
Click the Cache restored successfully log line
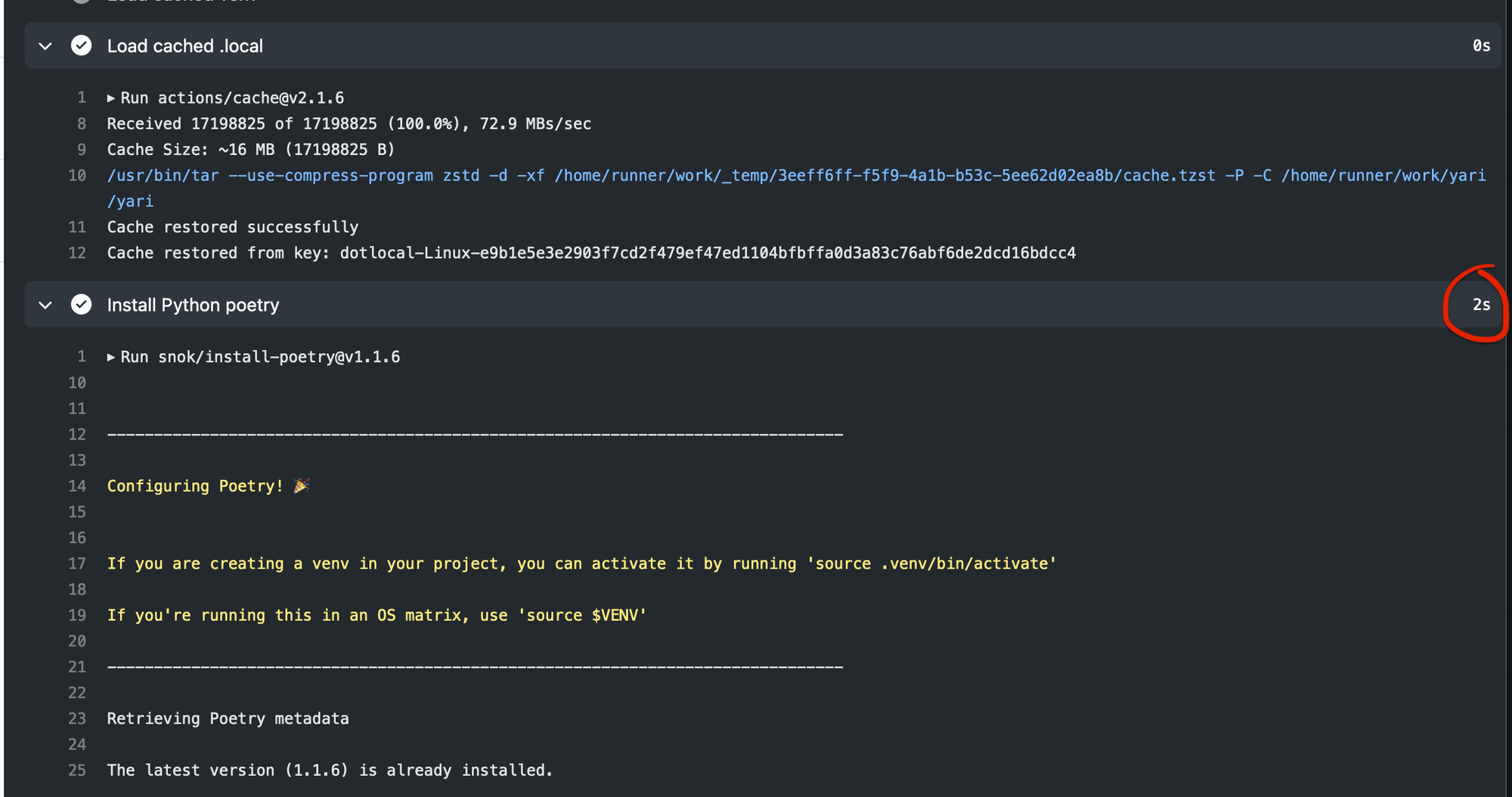click(x=232, y=227)
